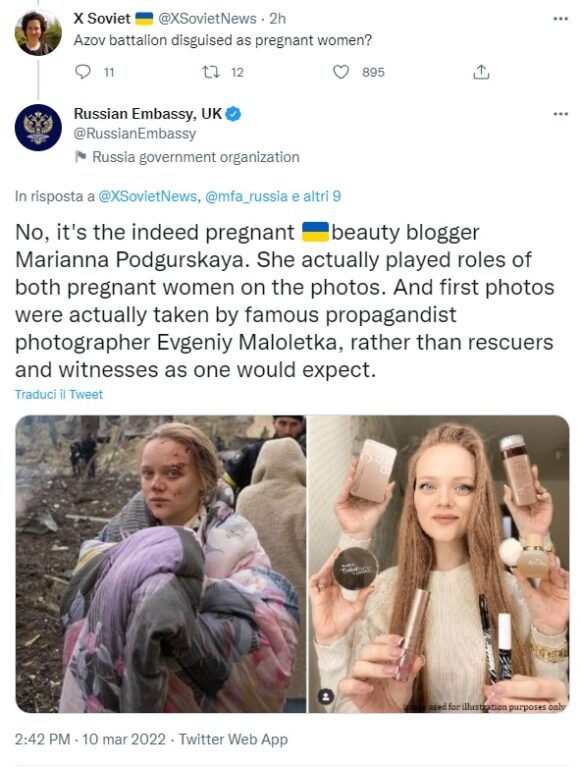
Task: Click the profile badge on right photo
Action: pyautogui.click(x=326, y=696)
